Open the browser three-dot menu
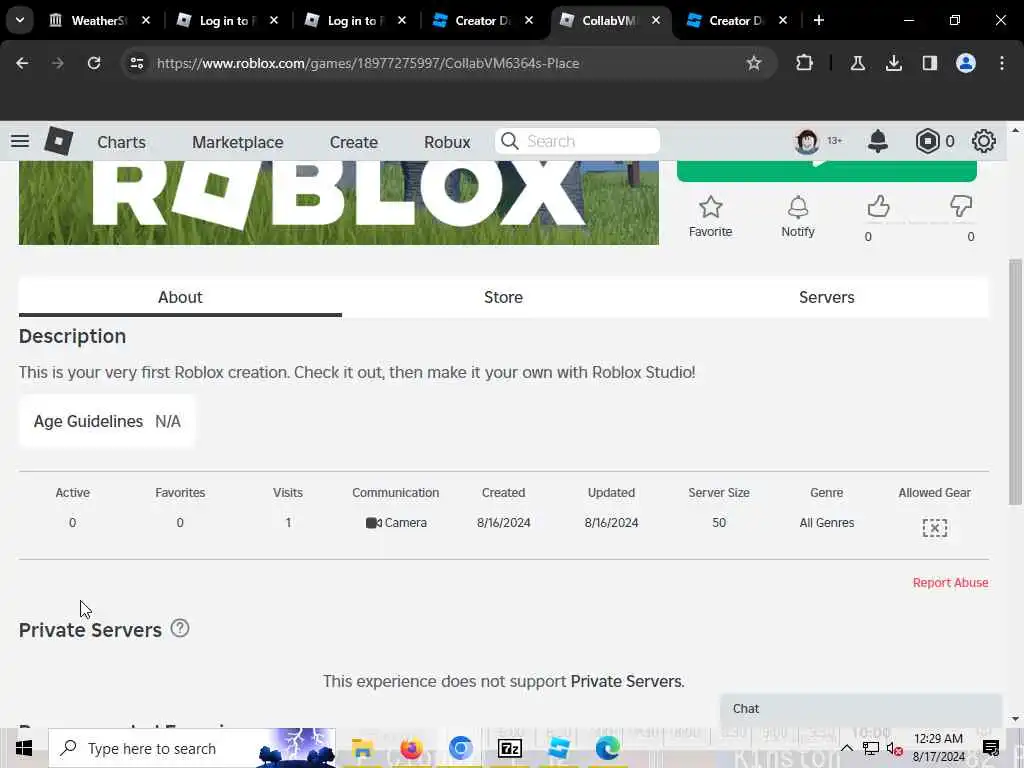1024x768 pixels. point(1002,63)
